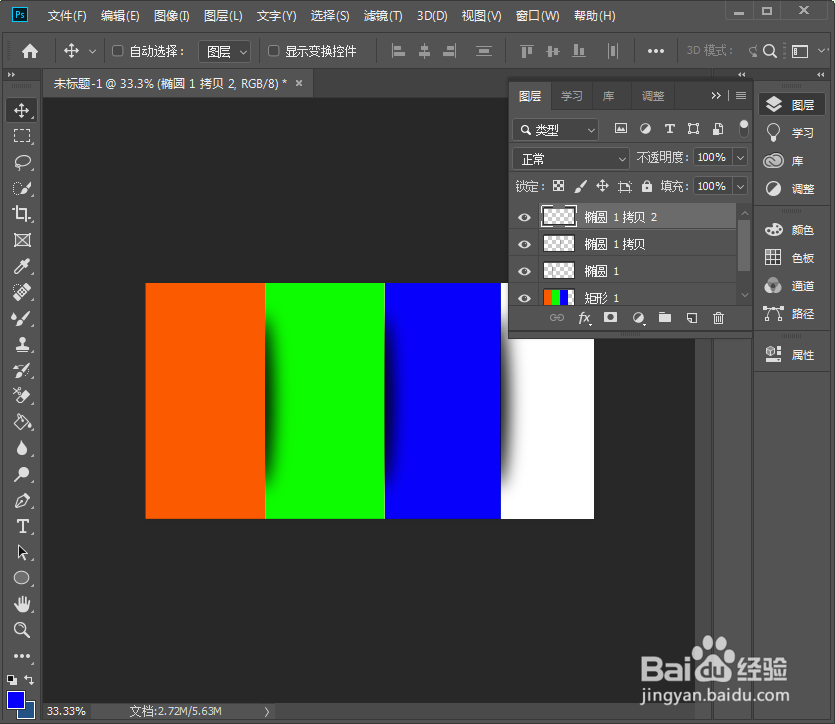Select the Pen tool
The width and height of the screenshot is (835, 724).
click(22, 500)
